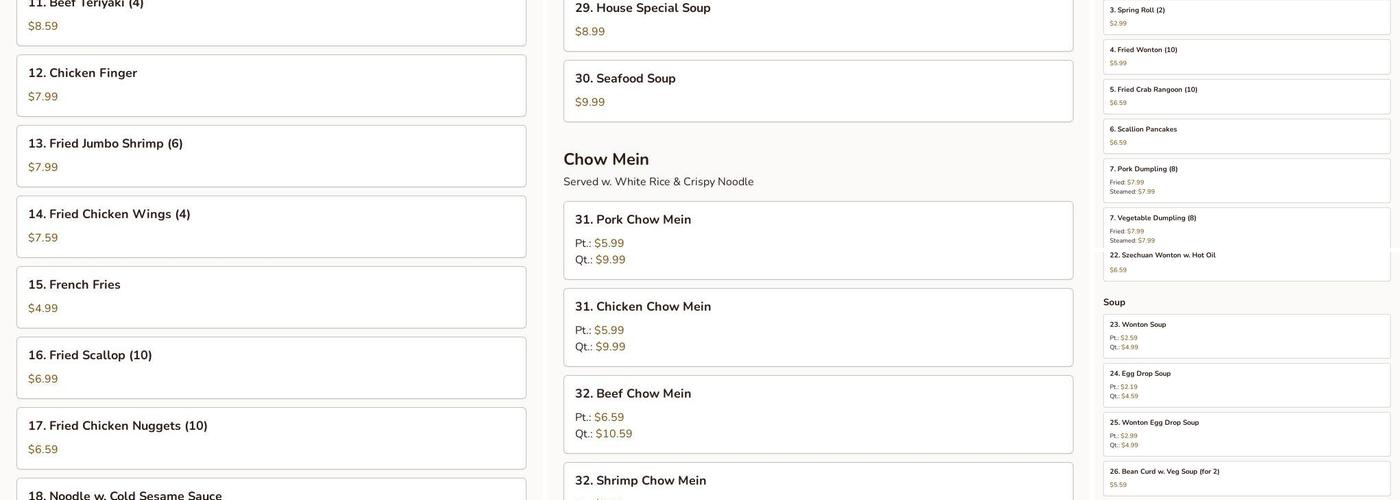1400x500 pixels.
Task: Select Fried Scallop (10)
Action: point(271,367)
